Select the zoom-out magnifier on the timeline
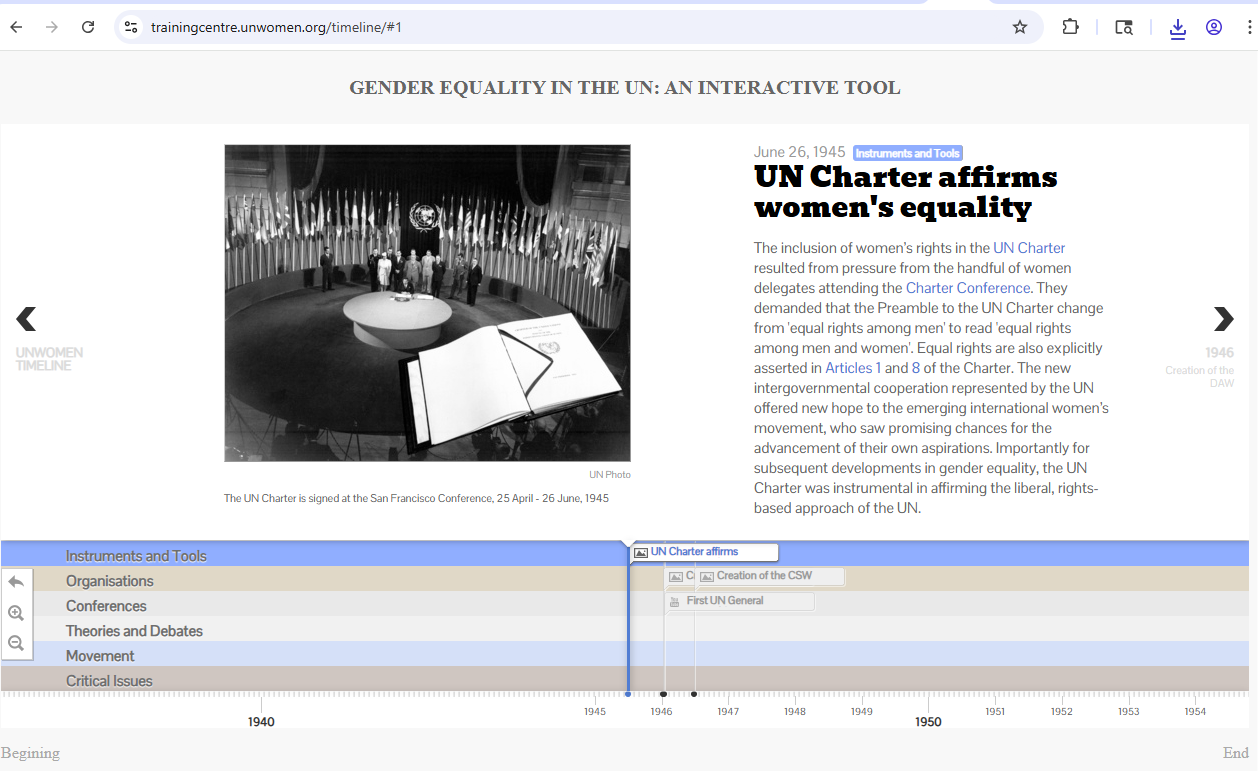Viewport: 1258px width, 771px height. 16,643
